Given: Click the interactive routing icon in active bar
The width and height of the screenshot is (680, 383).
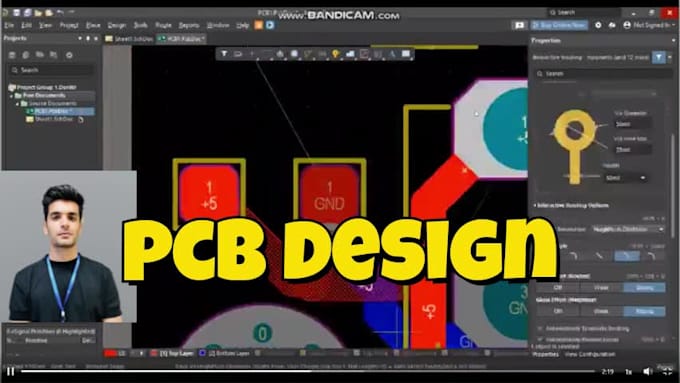Looking at the screenshot, I should click(x=308, y=54).
